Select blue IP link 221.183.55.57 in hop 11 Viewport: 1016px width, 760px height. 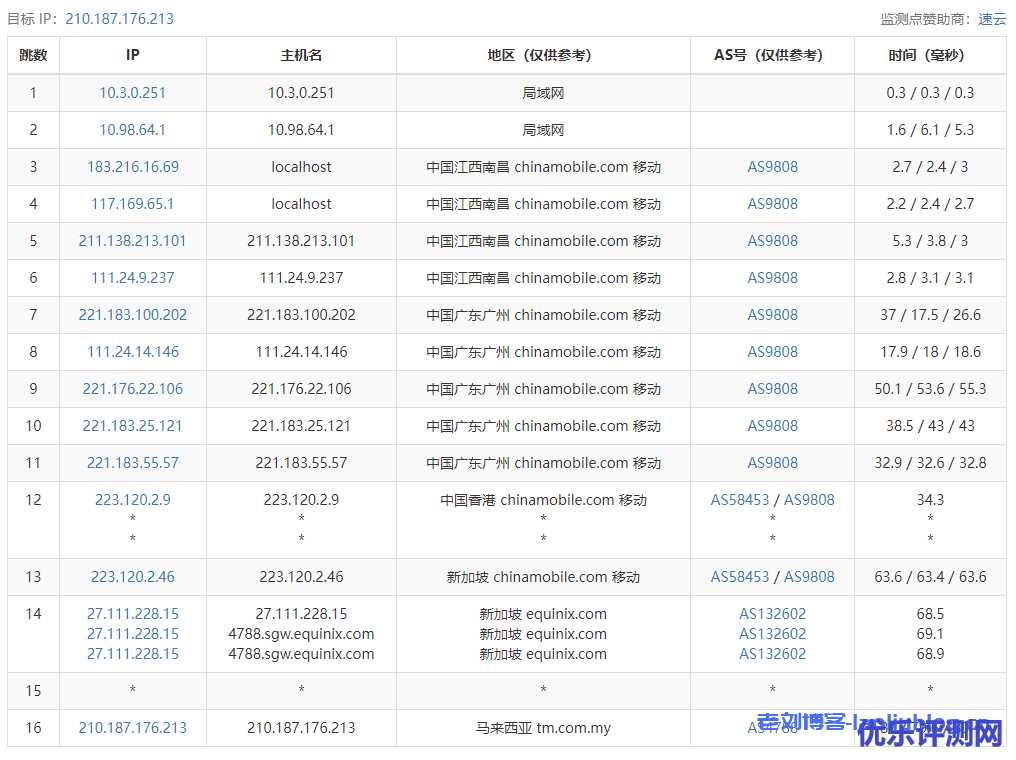132,463
